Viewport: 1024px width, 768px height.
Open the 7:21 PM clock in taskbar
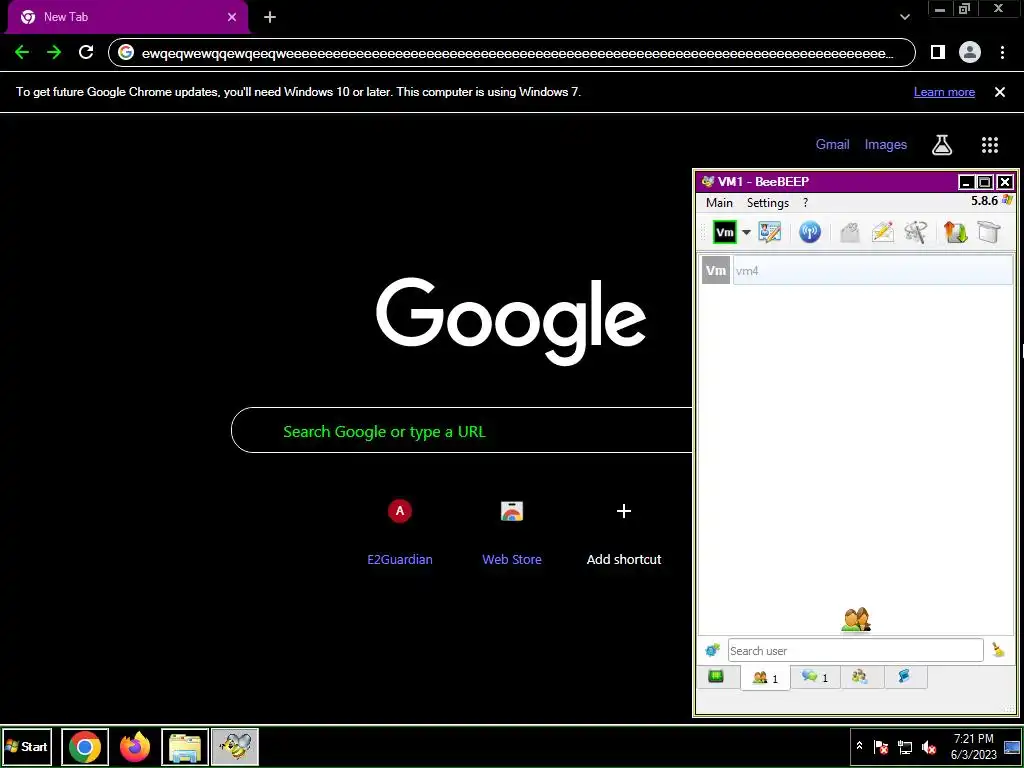974,746
